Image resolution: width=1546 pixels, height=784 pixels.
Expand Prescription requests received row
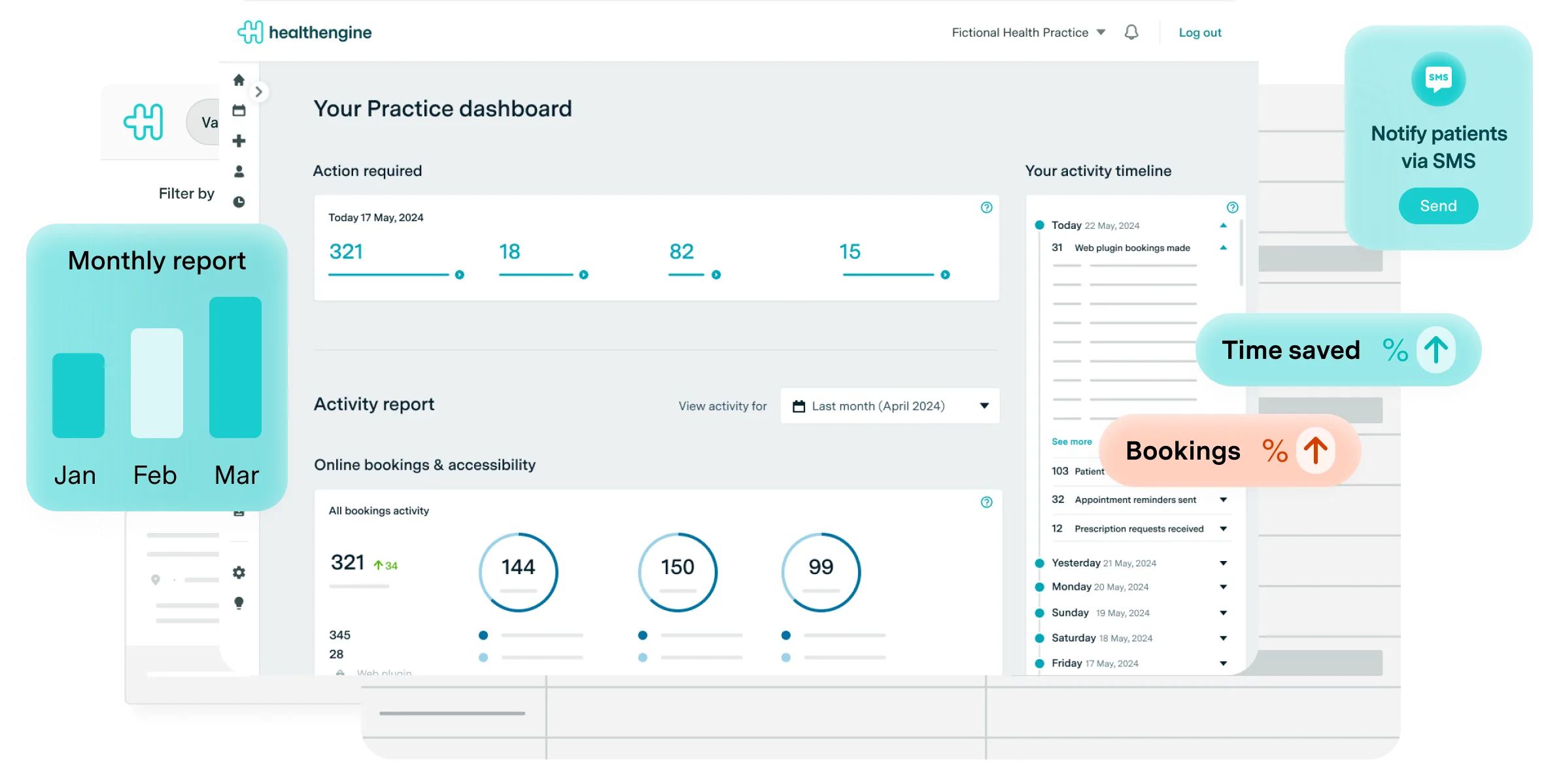point(1223,528)
